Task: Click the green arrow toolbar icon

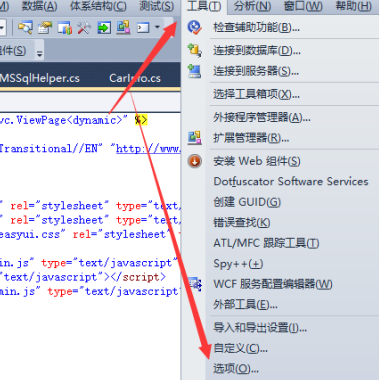Action: coord(104,28)
